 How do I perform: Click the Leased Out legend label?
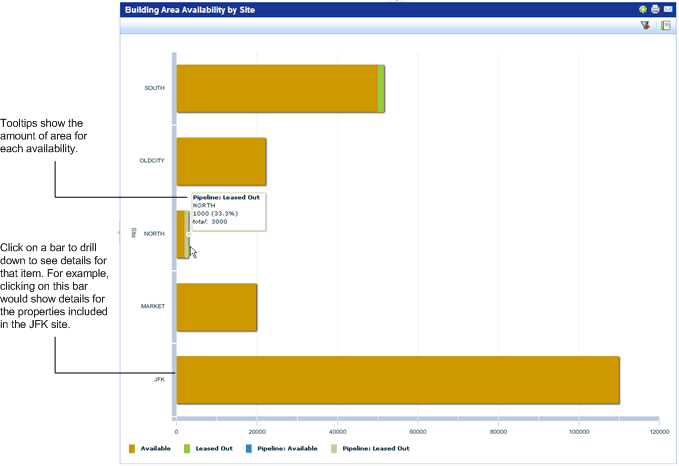click(x=214, y=449)
